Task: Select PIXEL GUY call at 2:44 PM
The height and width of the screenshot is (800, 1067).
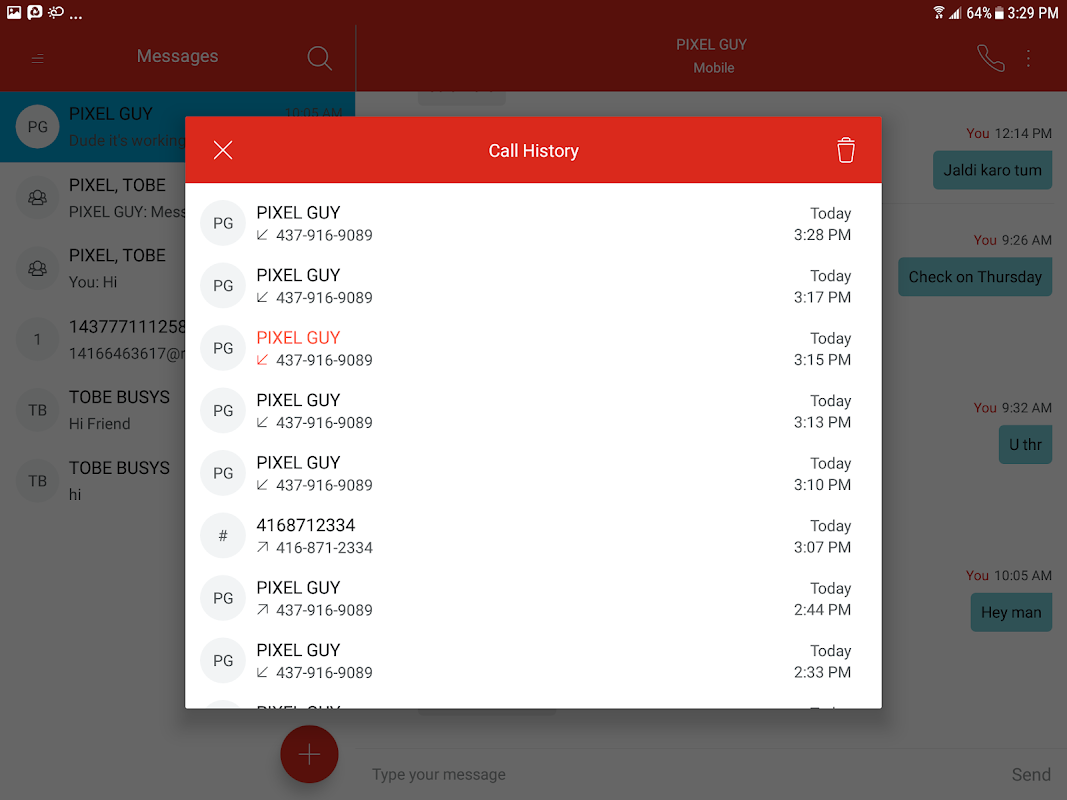Action: pos(534,599)
